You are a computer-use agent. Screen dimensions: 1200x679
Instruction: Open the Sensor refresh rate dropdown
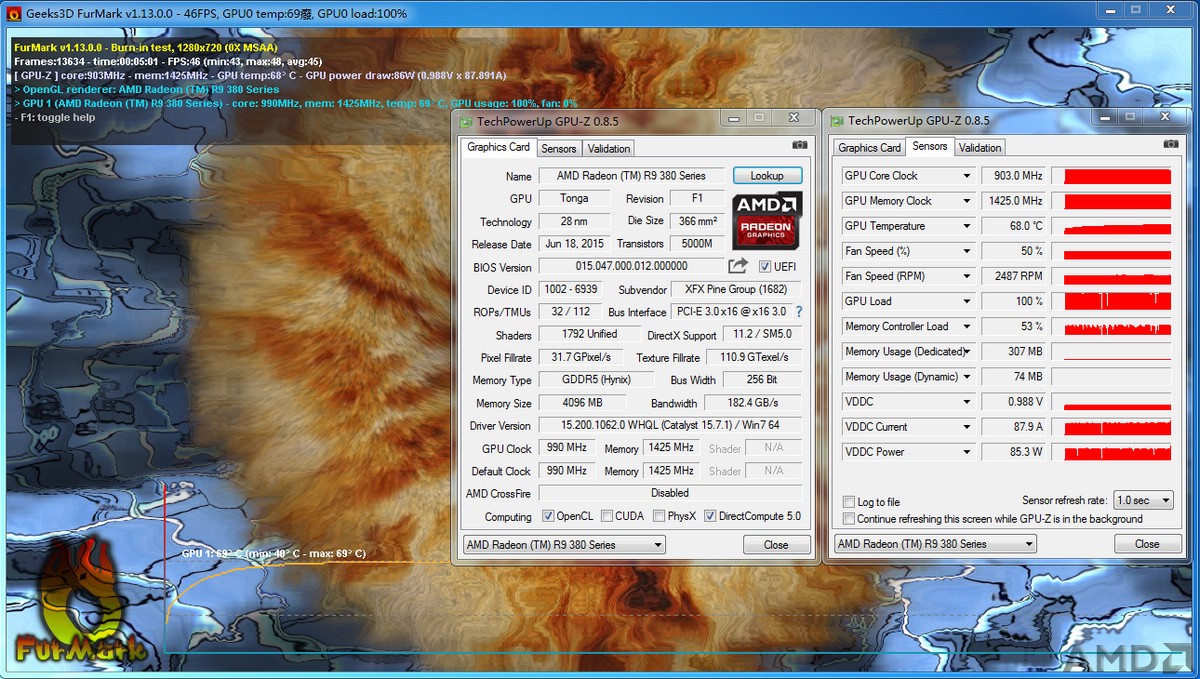[1144, 500]
